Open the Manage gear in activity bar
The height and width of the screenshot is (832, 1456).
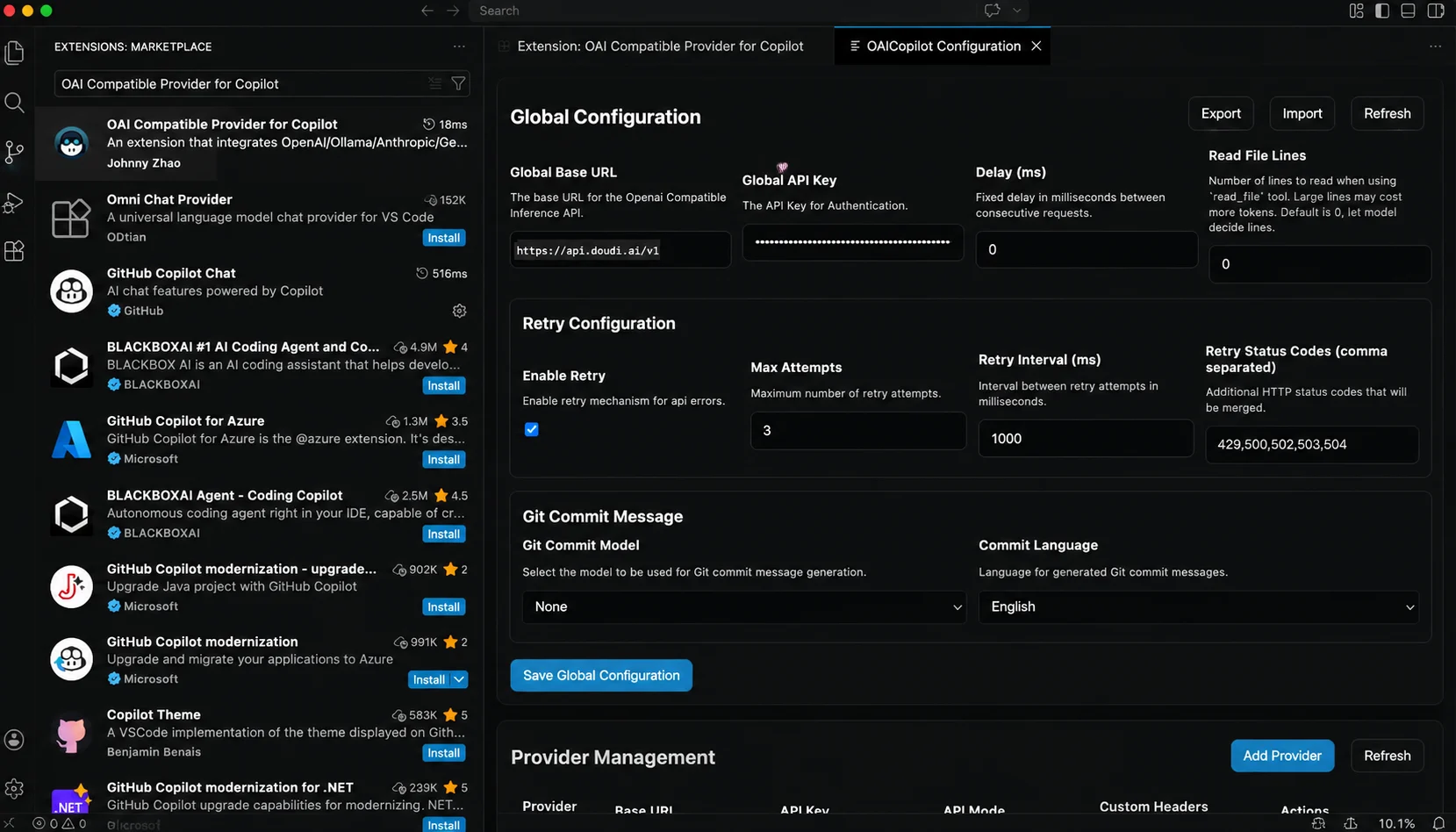coord(14,789)
